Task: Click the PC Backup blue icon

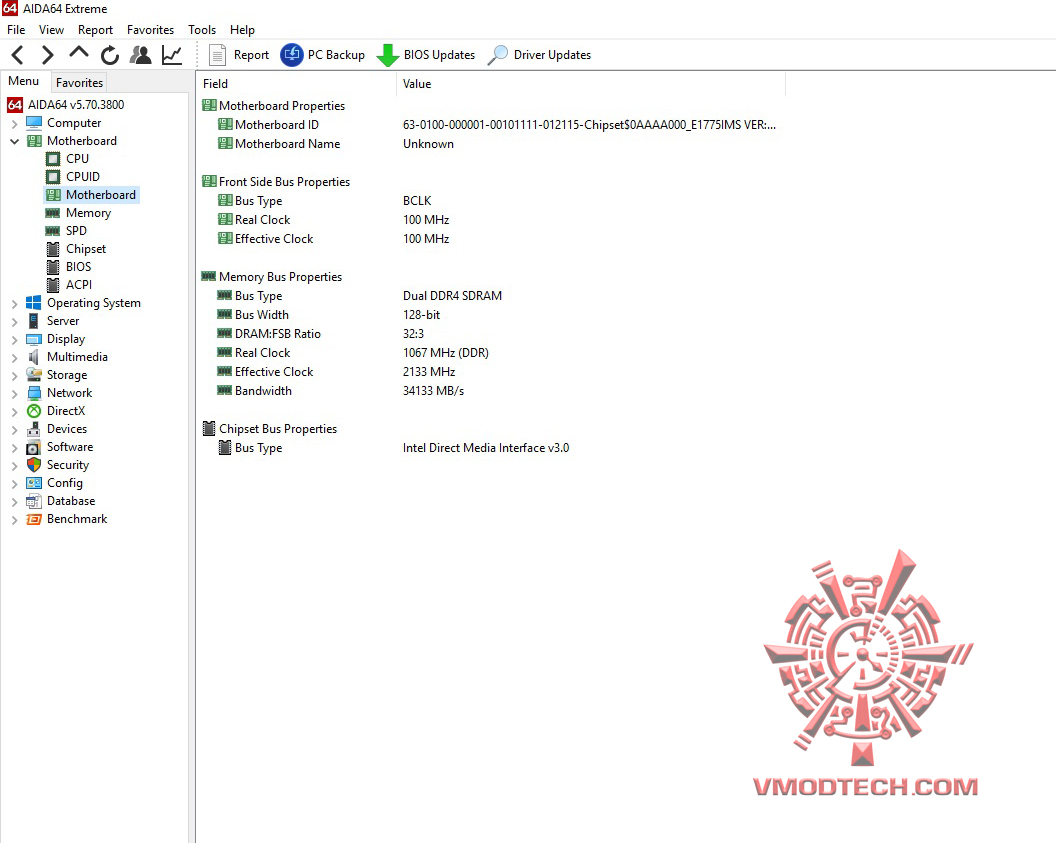Action: click(x=292, y=55)
